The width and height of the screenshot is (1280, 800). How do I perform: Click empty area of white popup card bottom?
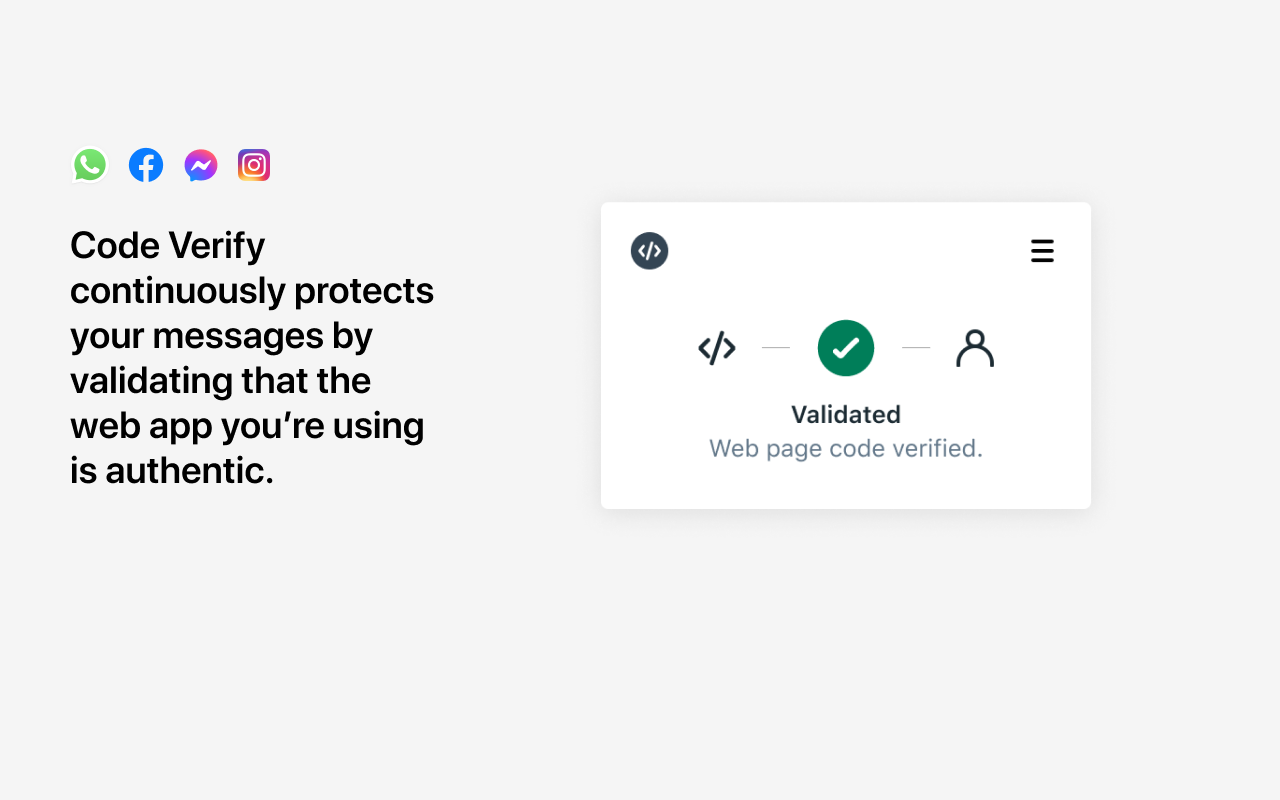pyautogui.click(x=846, y=487)
